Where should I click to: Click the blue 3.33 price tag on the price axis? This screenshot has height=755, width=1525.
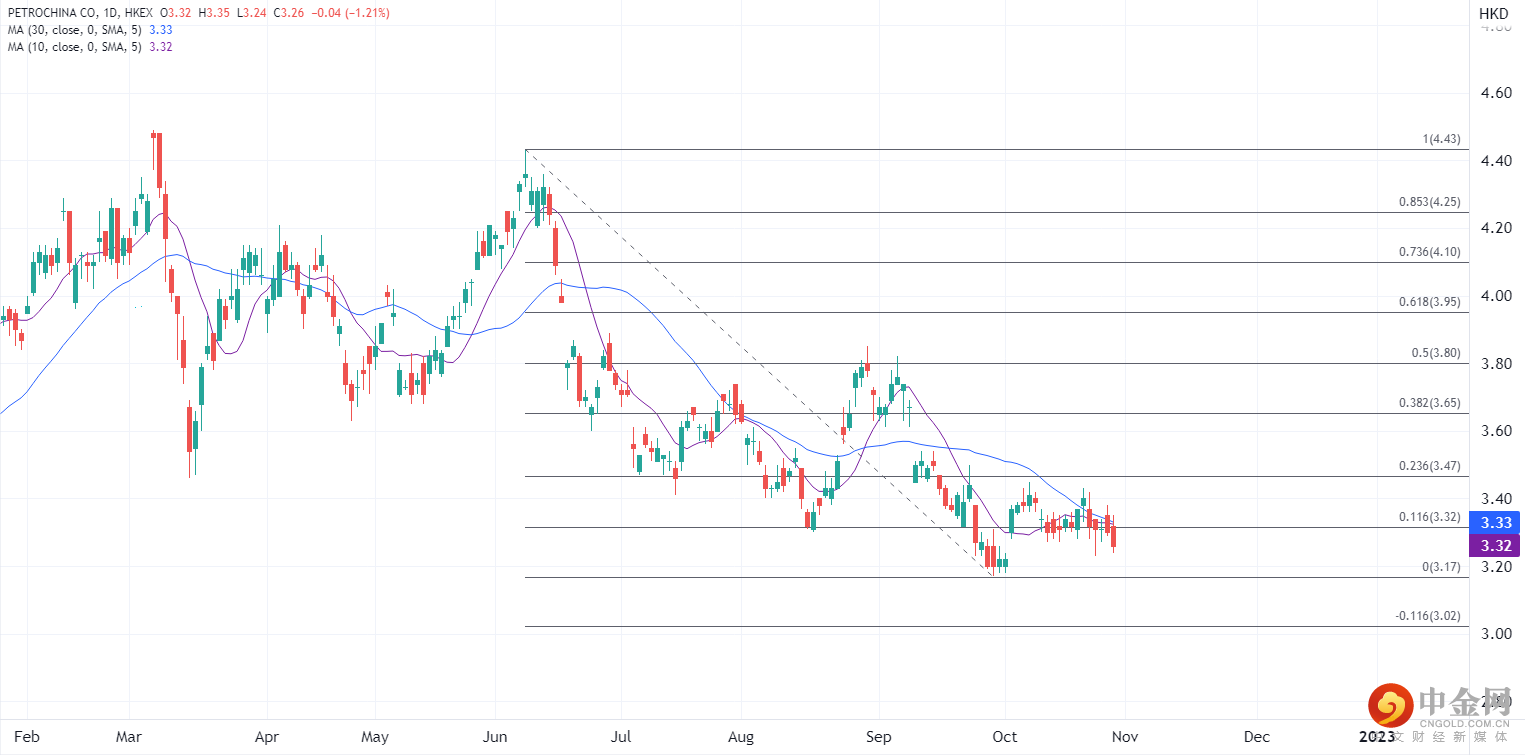[1496, 523]
